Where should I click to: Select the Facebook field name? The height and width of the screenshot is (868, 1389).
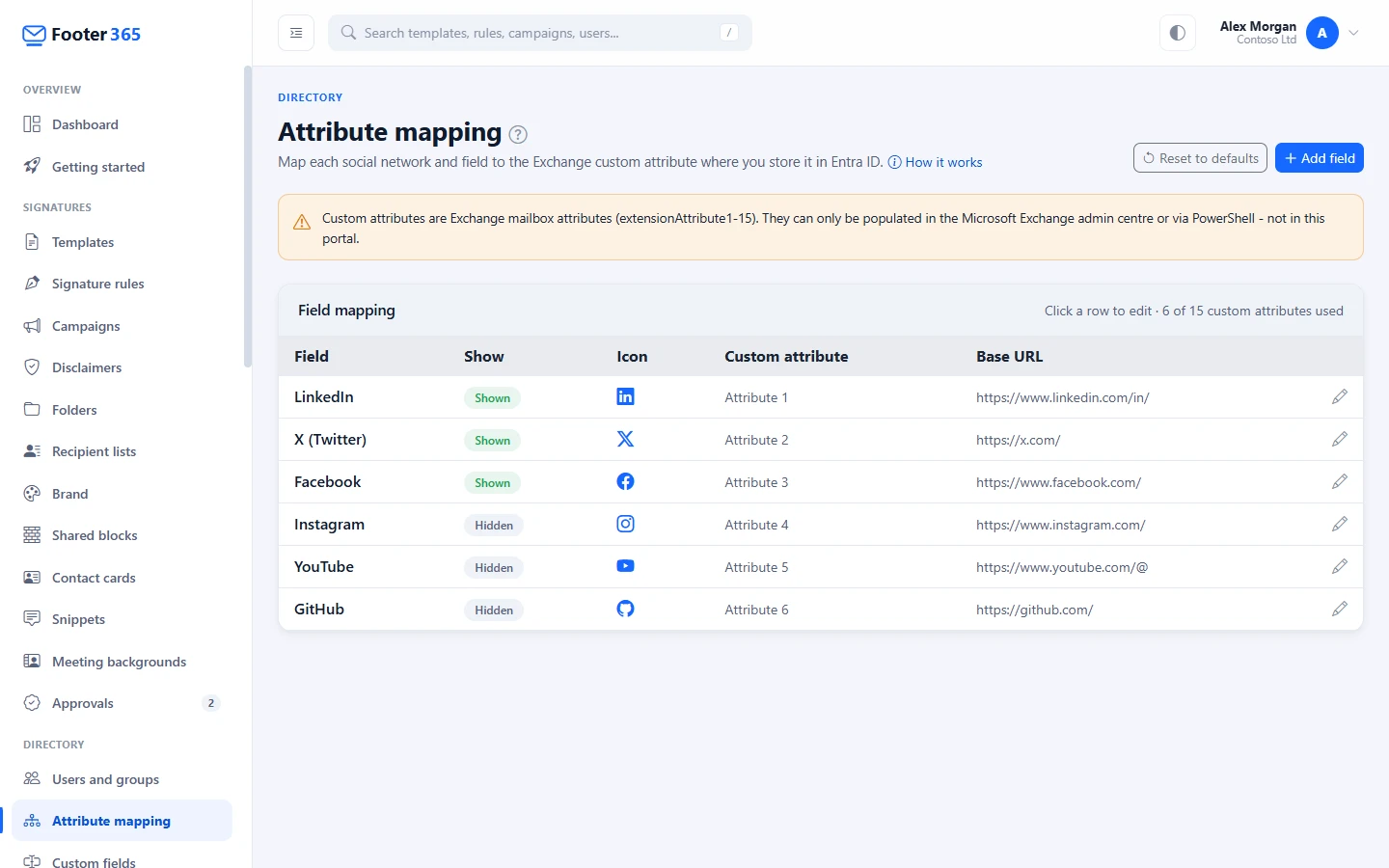coord(327,482)
